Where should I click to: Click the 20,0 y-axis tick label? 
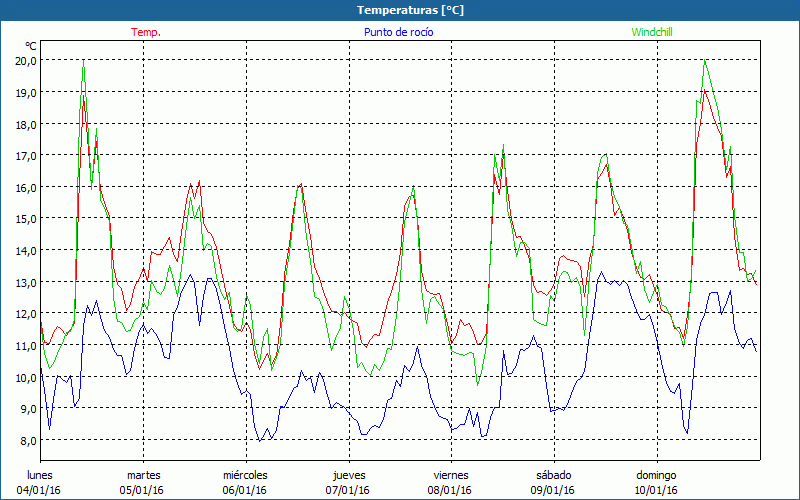click(x=26, y=60)
